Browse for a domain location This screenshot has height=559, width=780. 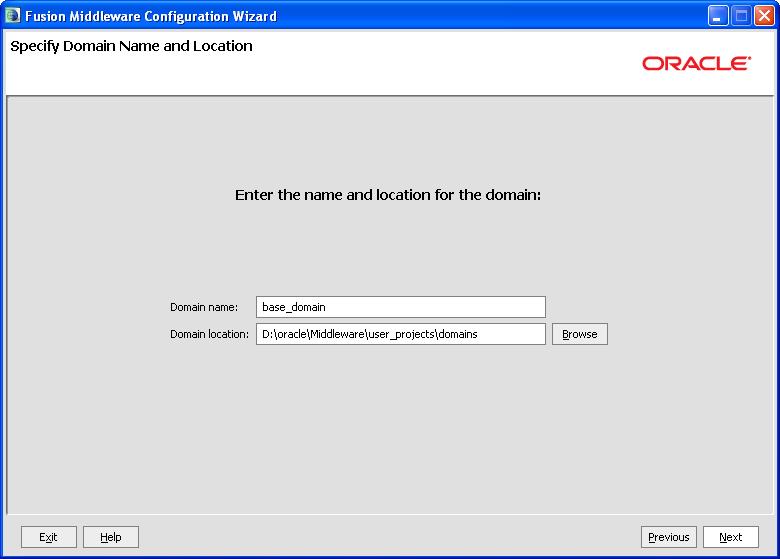(x=580, y=334)
